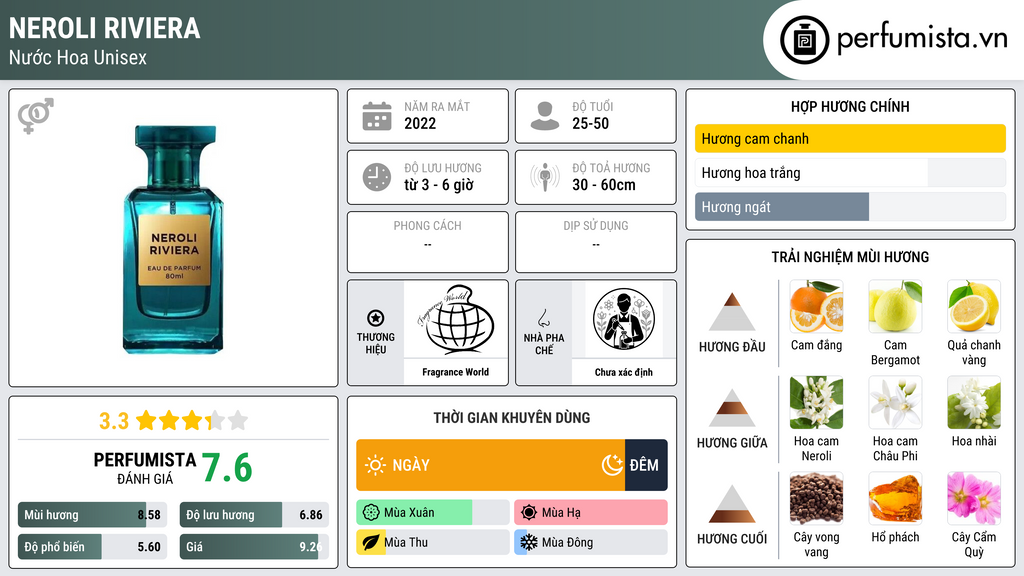Click the unisex gender symbol icon
Image resolution: width=1024 pixels, height=576 pixels.
35,116
